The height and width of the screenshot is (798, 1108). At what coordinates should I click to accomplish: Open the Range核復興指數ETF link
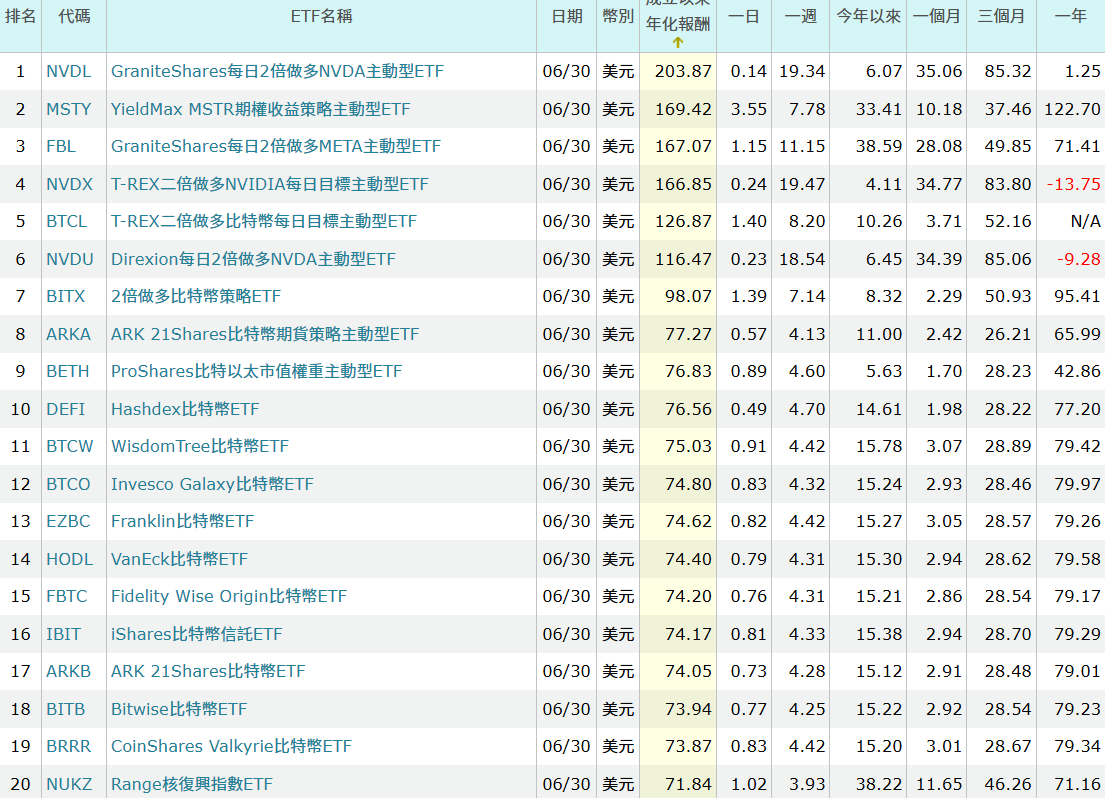(x=191, y=784)
